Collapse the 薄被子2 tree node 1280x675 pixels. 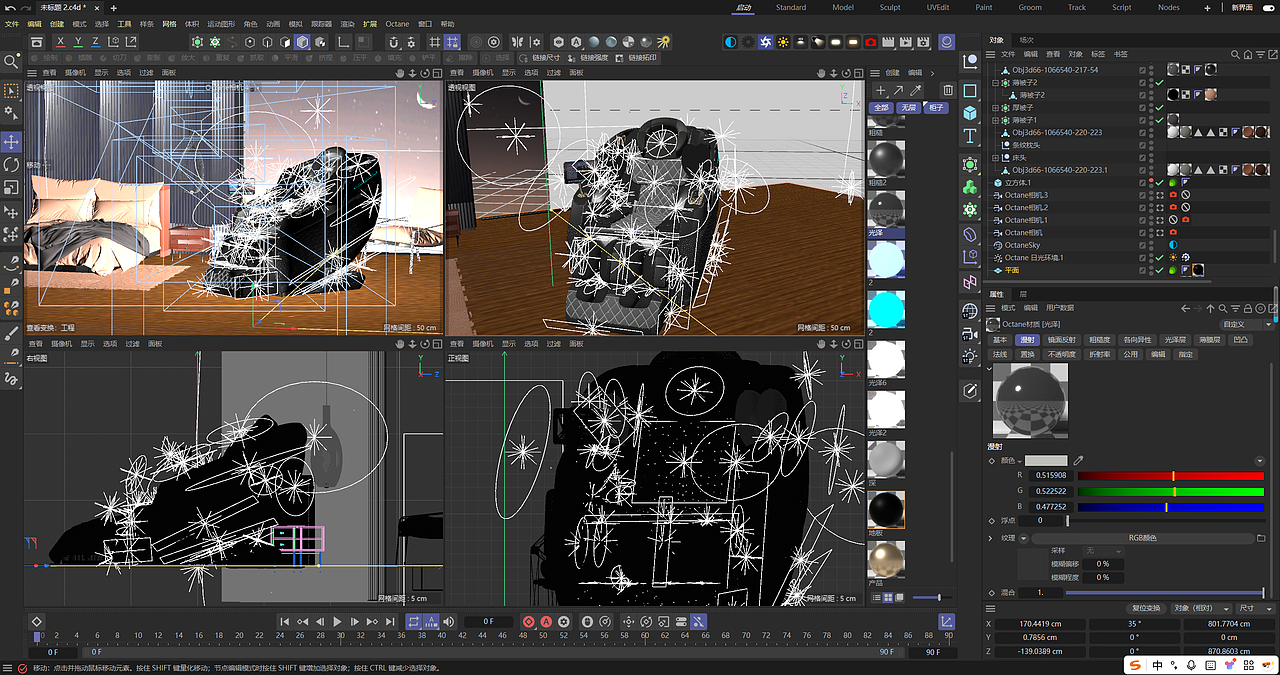tap(994, 83)
